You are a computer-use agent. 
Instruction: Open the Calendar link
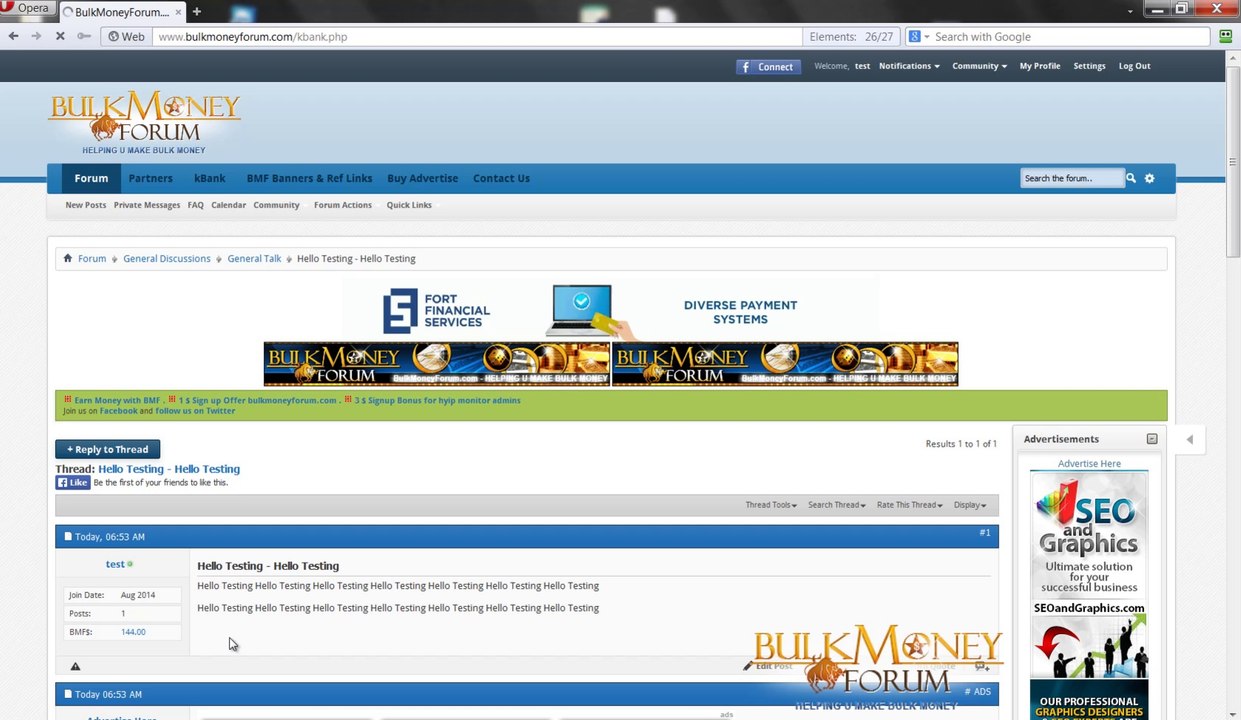pyautogui.click(x=228, y=205)
